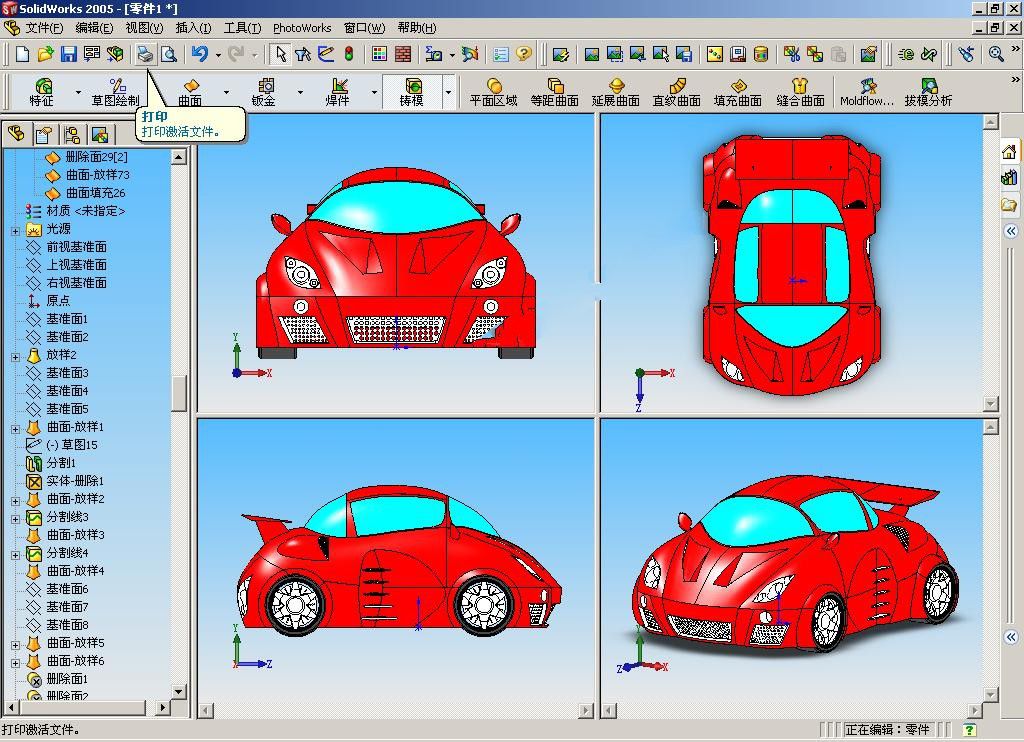Click the 填充曲面 fill surface button
This screenshot has width=1024, height=742.
(x=738, y=92)
